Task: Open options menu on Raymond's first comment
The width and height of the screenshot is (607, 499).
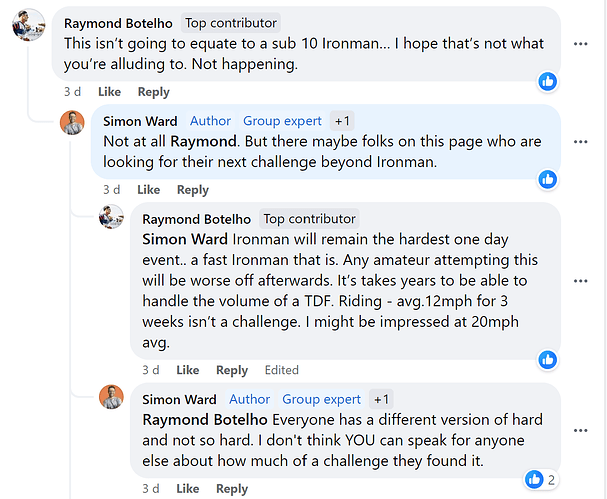Action: pos(580,44)
